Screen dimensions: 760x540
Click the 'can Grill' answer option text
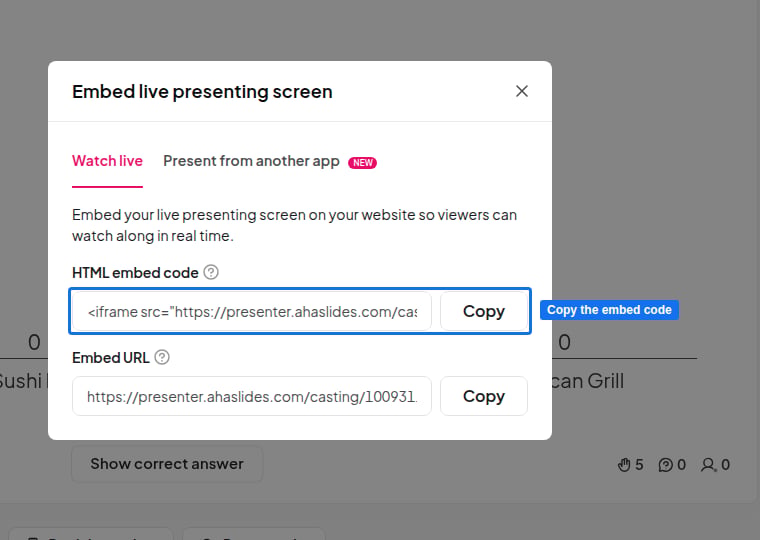(587, 381)
